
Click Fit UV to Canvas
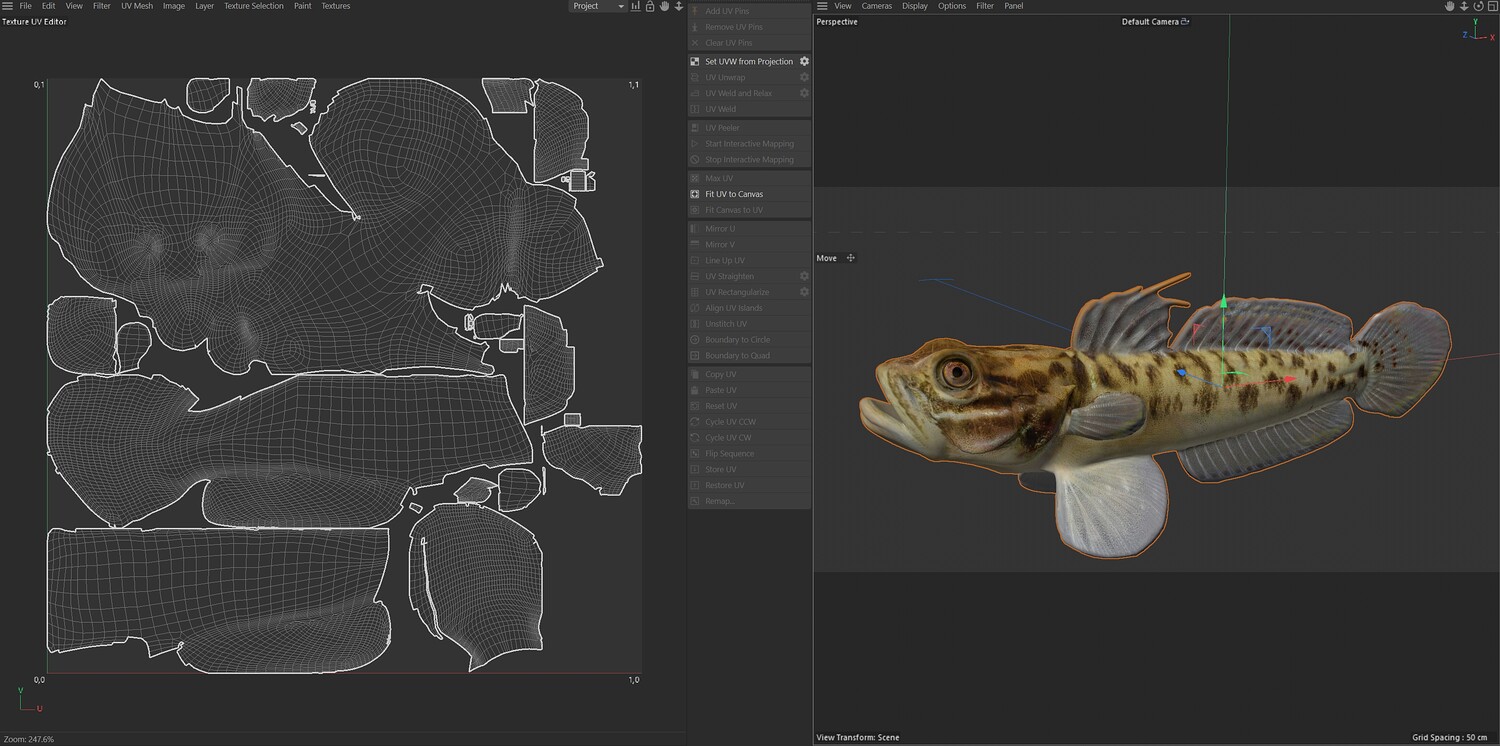coord(734,194)
